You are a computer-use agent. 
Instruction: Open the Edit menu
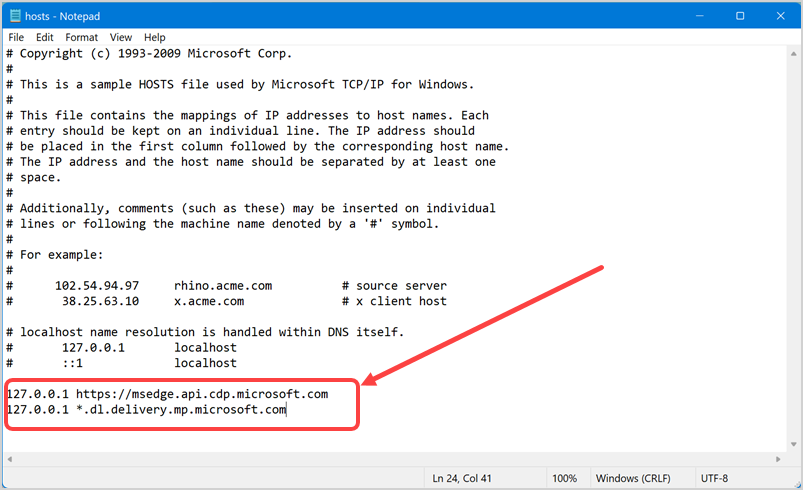point(45,37)
